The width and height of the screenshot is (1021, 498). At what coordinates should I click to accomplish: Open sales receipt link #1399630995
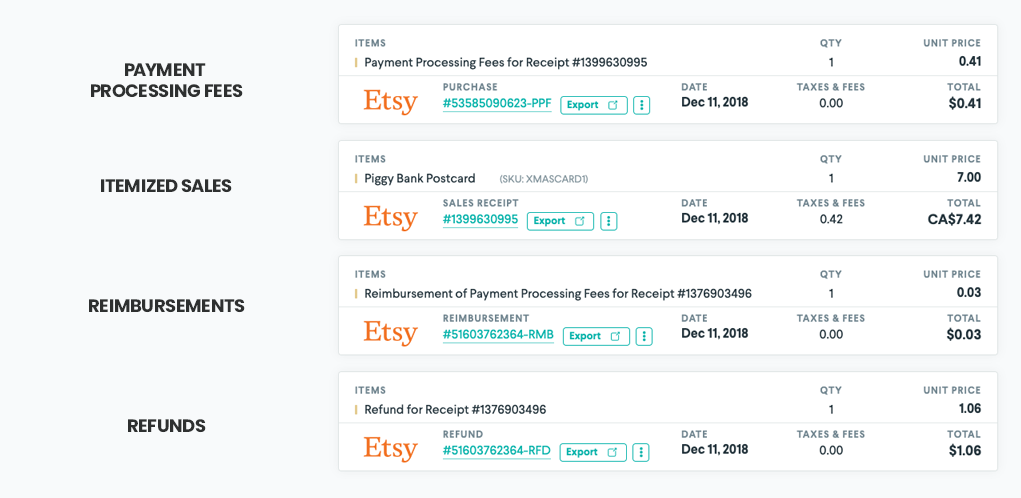pyautogui.click(x=480, y=219)
